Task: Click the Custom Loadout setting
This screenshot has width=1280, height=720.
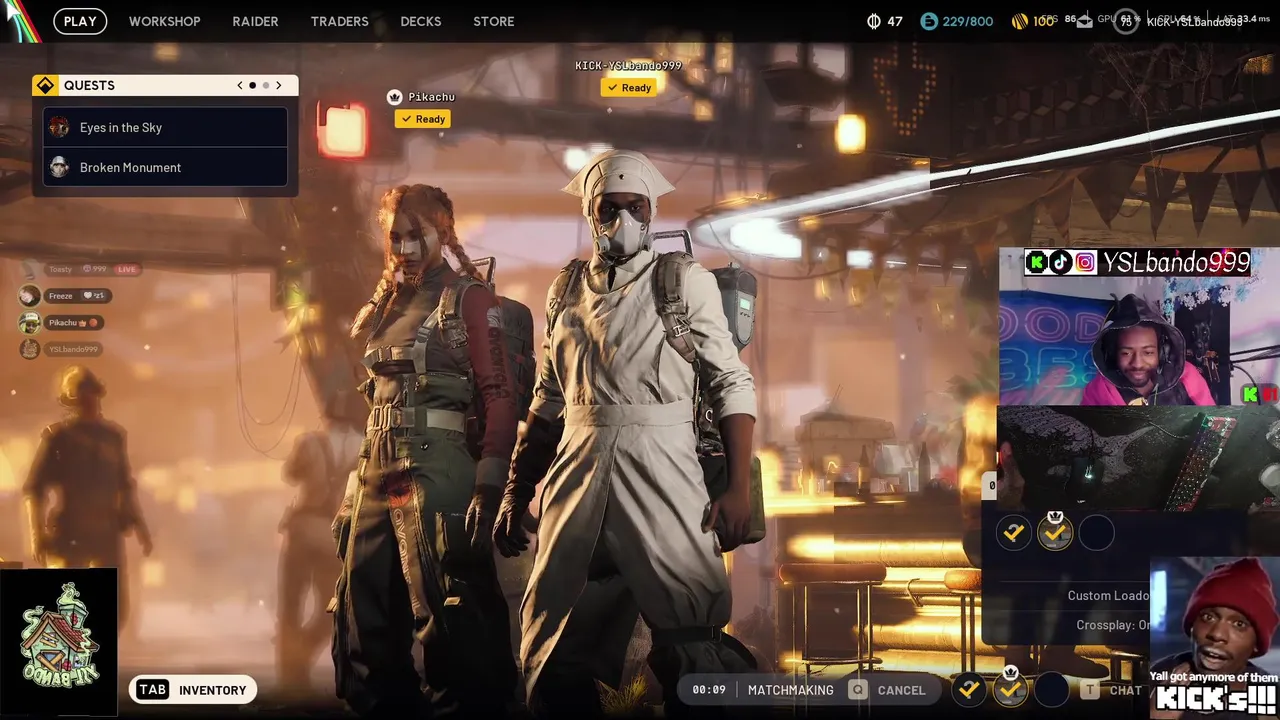Action: (x=1108, y=595)
